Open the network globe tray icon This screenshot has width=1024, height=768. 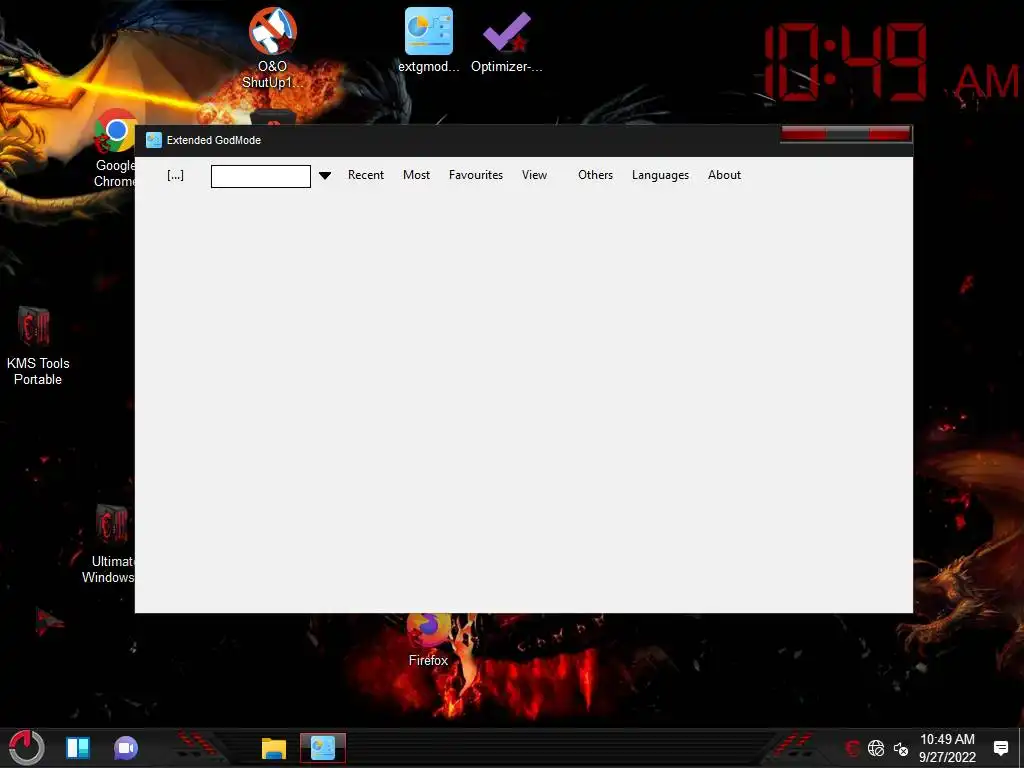876,748
